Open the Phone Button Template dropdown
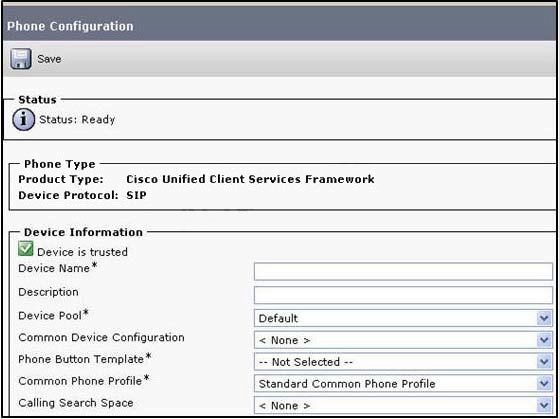 pyautogui.click(x=403, y=362)
